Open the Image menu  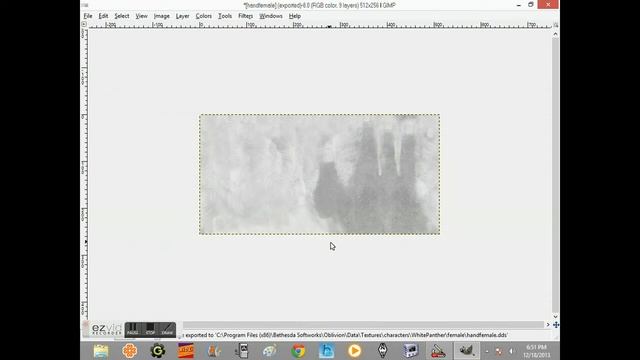(162, 16)
